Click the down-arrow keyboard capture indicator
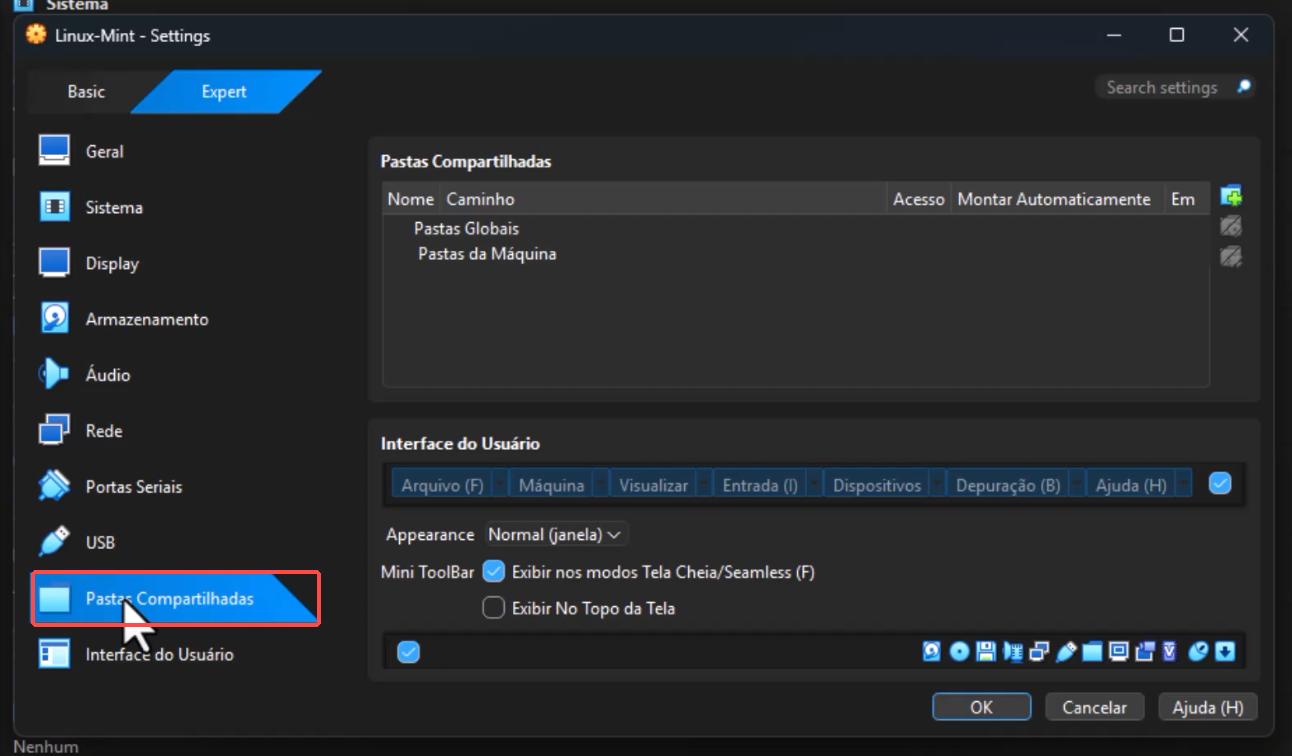The width and height of the screenshot is (1292, 756). (1225, 652)
